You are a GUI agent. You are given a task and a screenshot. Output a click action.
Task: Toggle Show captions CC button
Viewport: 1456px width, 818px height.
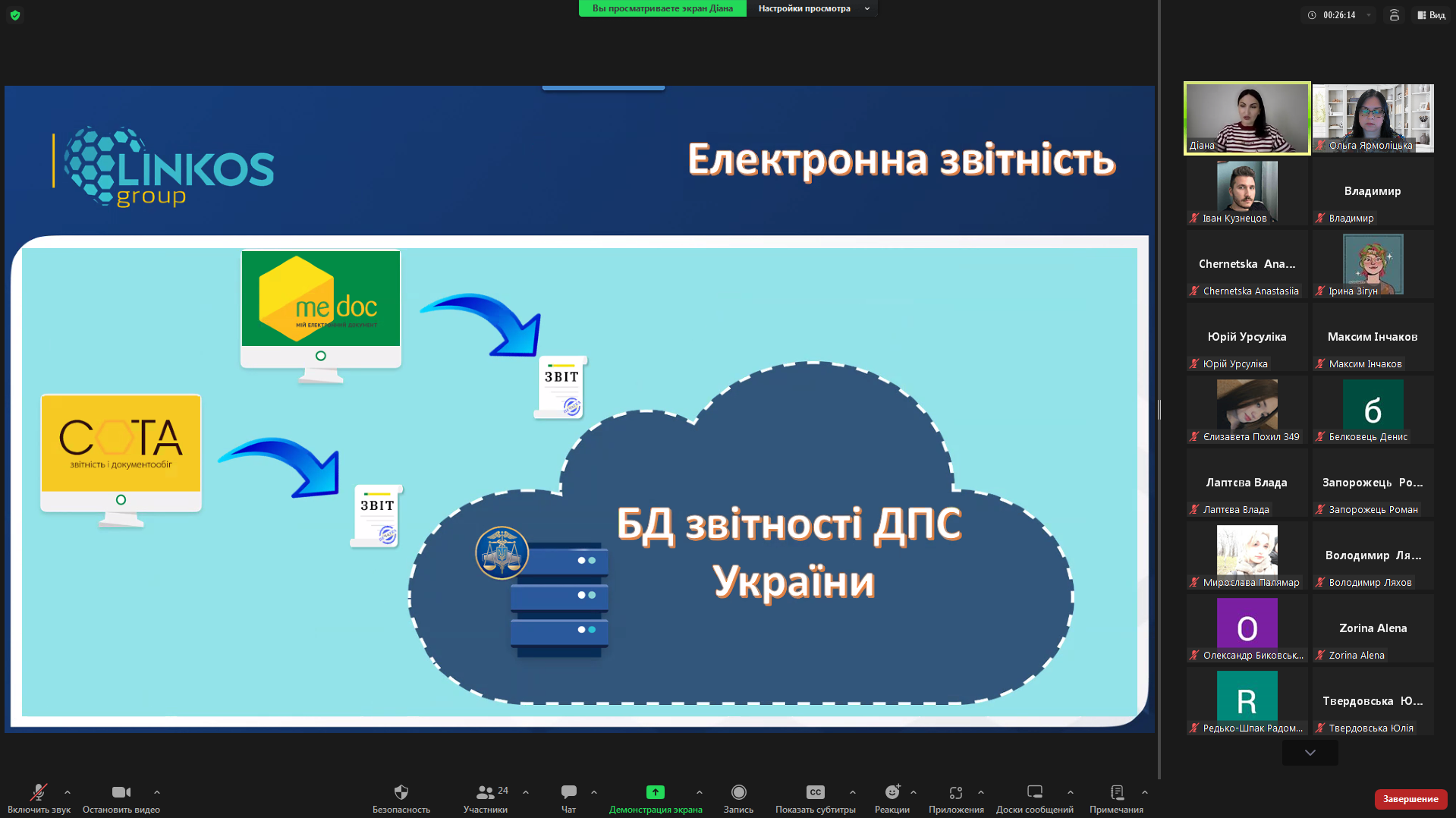(815, 792)
